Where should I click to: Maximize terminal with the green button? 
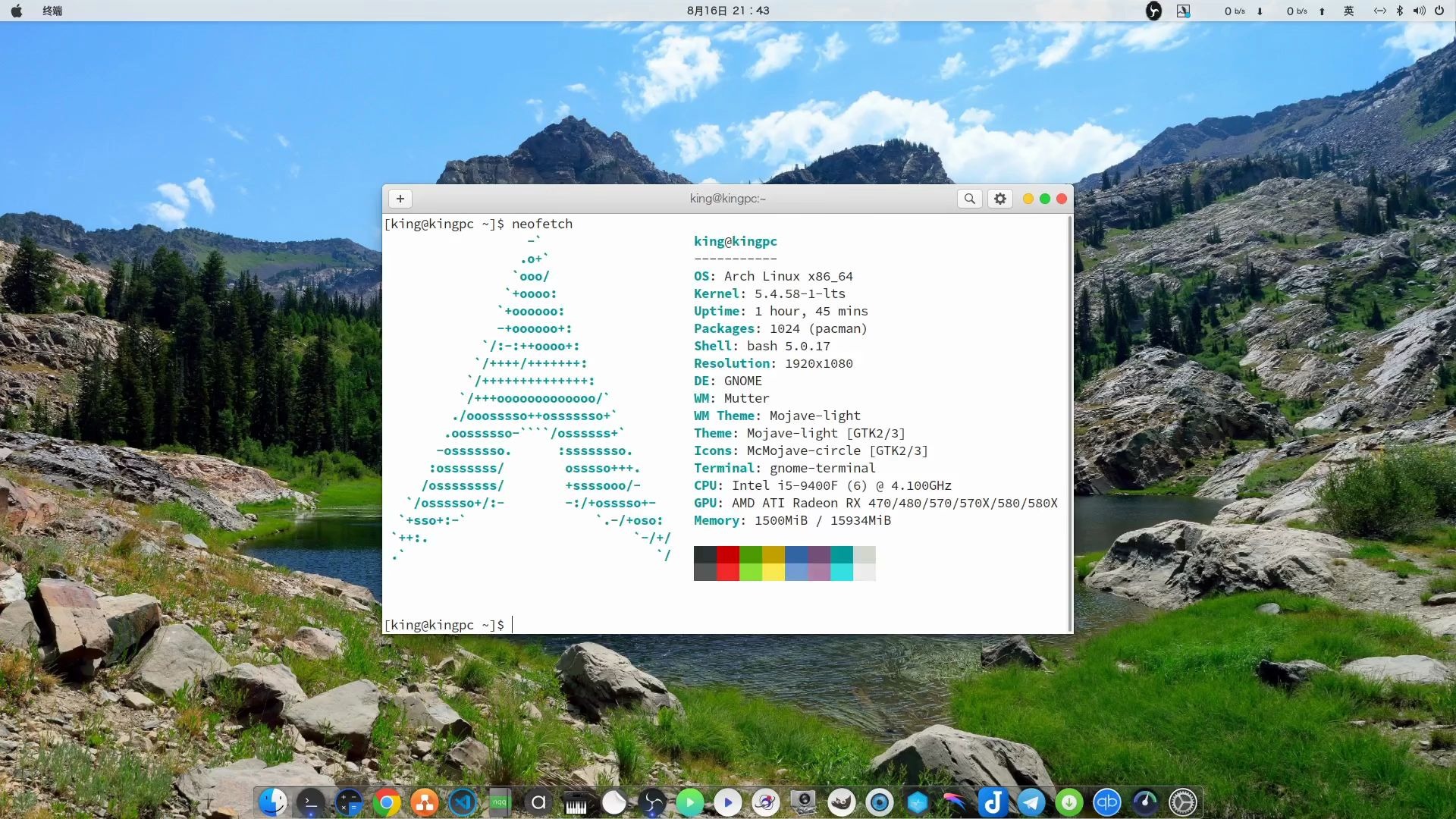tap(1045, 199)
